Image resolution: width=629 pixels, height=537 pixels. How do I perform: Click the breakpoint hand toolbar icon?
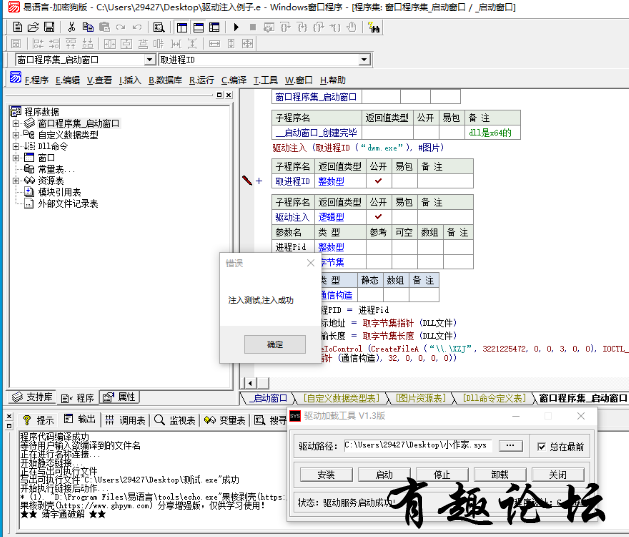click(351, 27)
